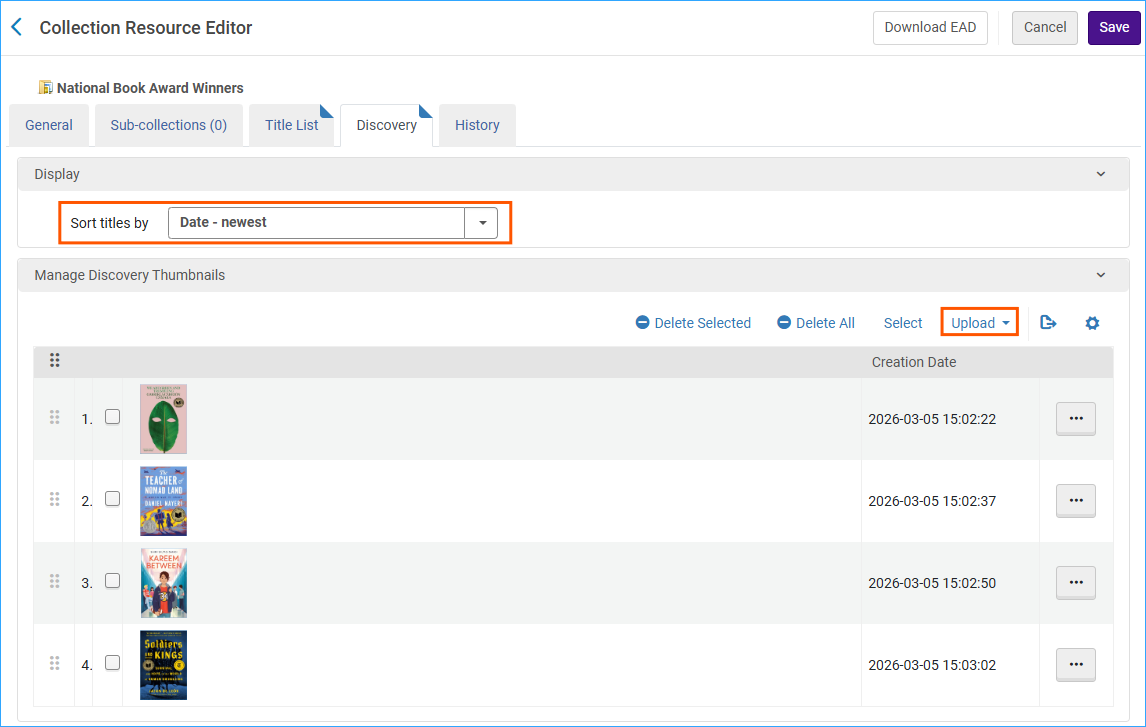This screenshot has width=1146, height=727.
Task: Click the Save button
Action: [1113, 27]
